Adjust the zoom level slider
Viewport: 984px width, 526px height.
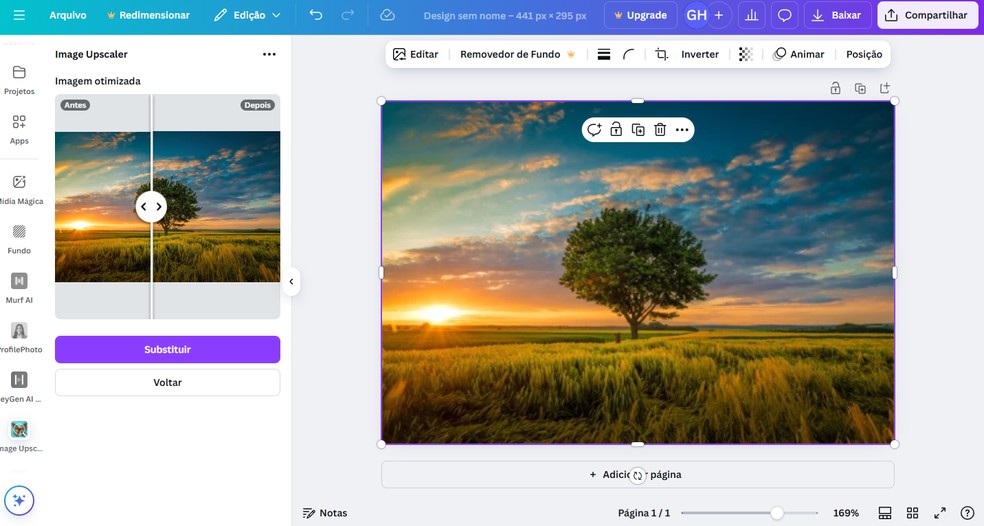click(776, 513)
